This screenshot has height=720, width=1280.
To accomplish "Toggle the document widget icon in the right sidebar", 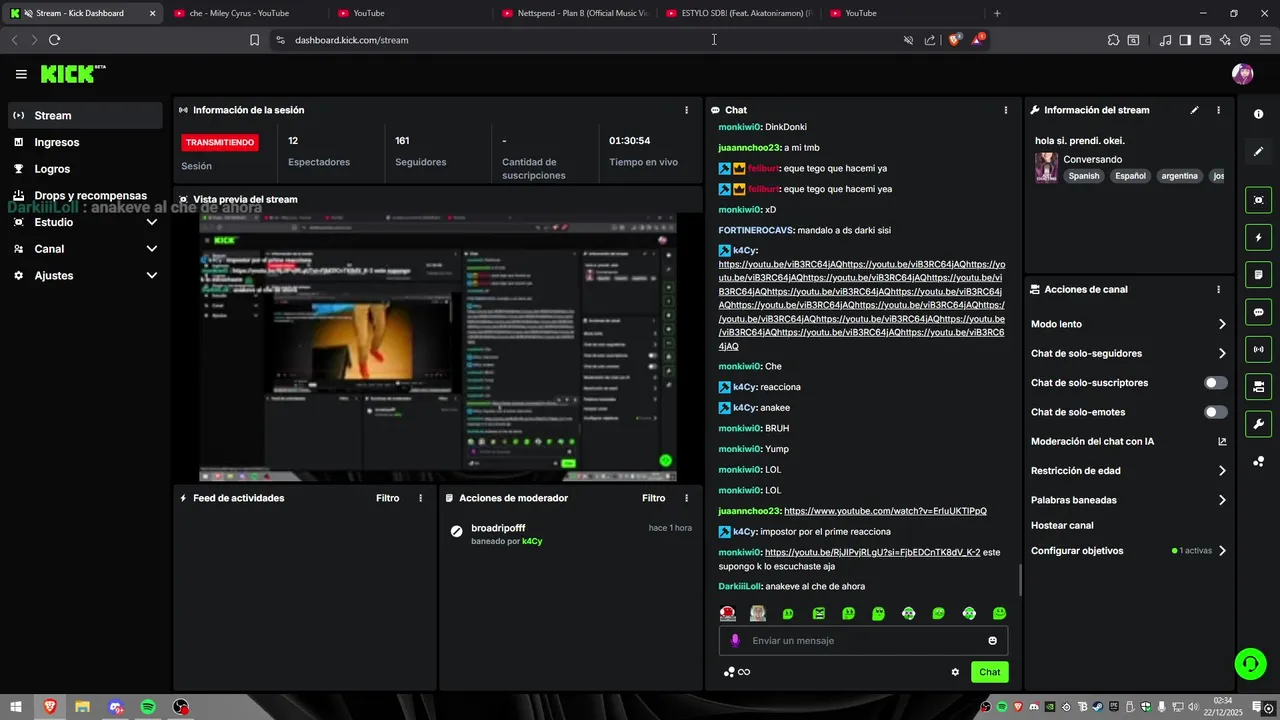I will pos(1258,274).
